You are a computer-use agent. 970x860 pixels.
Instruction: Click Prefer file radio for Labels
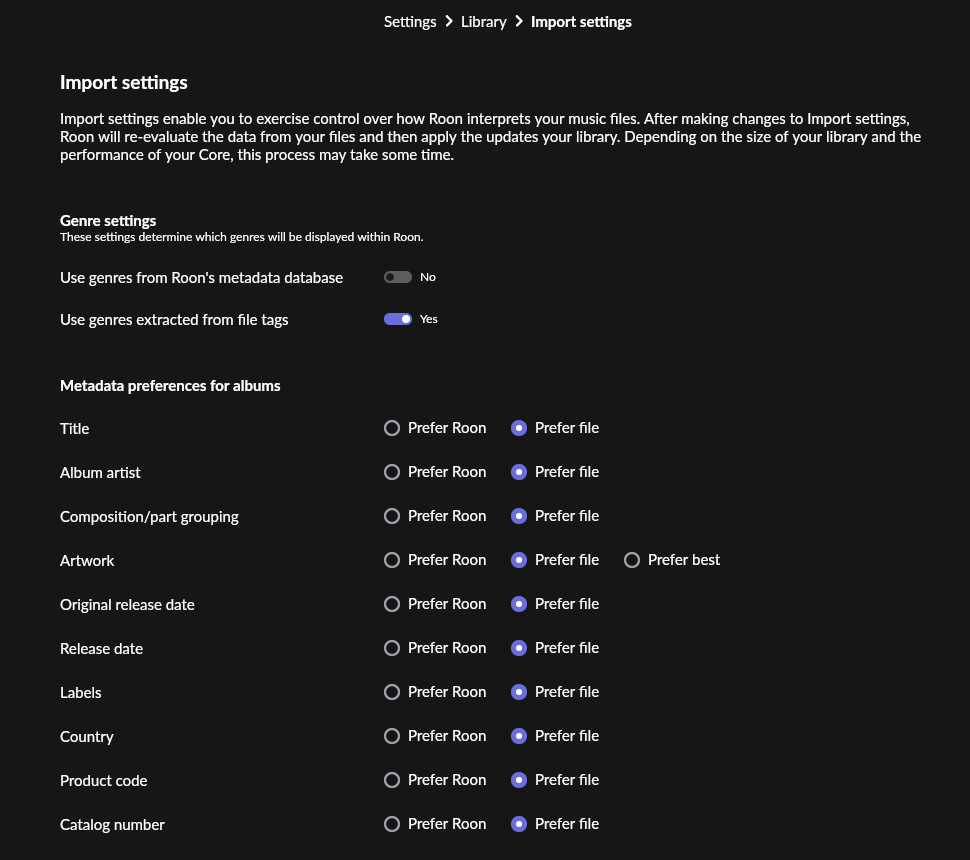click(x=518, y=692)
